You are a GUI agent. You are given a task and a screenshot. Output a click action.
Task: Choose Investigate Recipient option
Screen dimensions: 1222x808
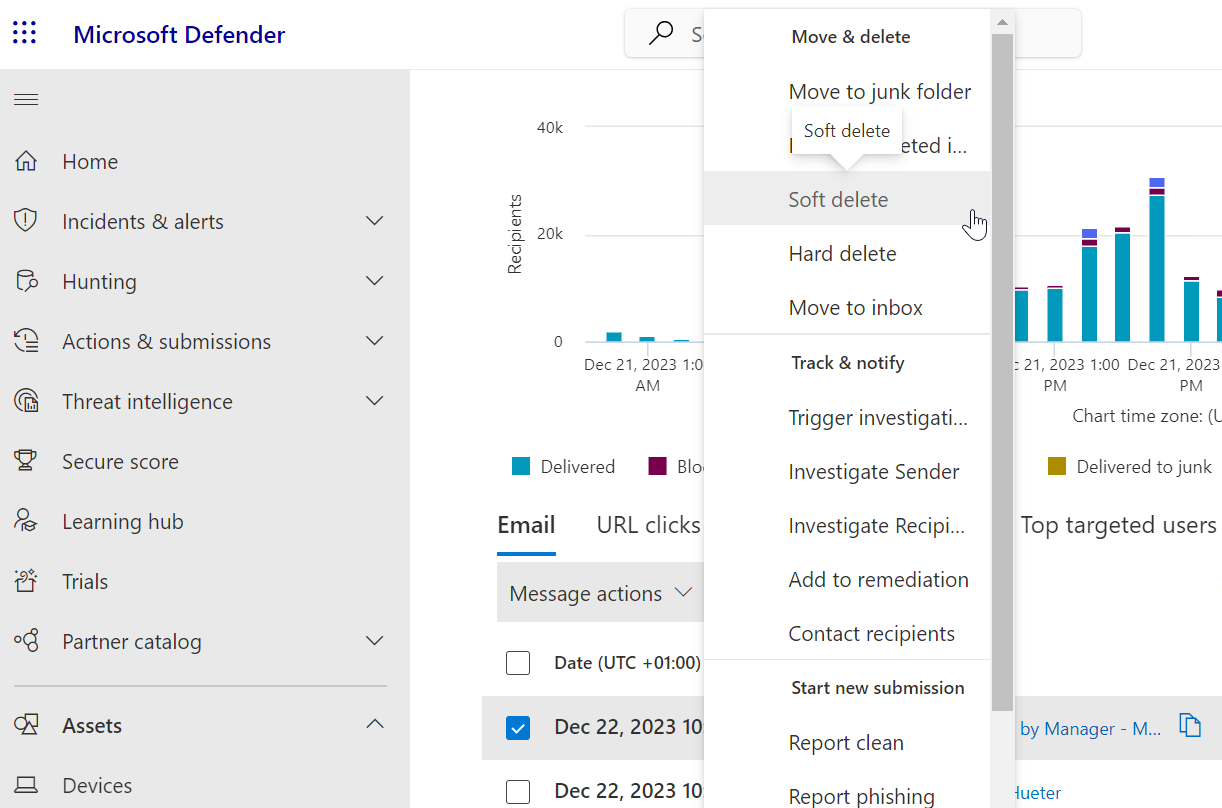tap(847, 526)
